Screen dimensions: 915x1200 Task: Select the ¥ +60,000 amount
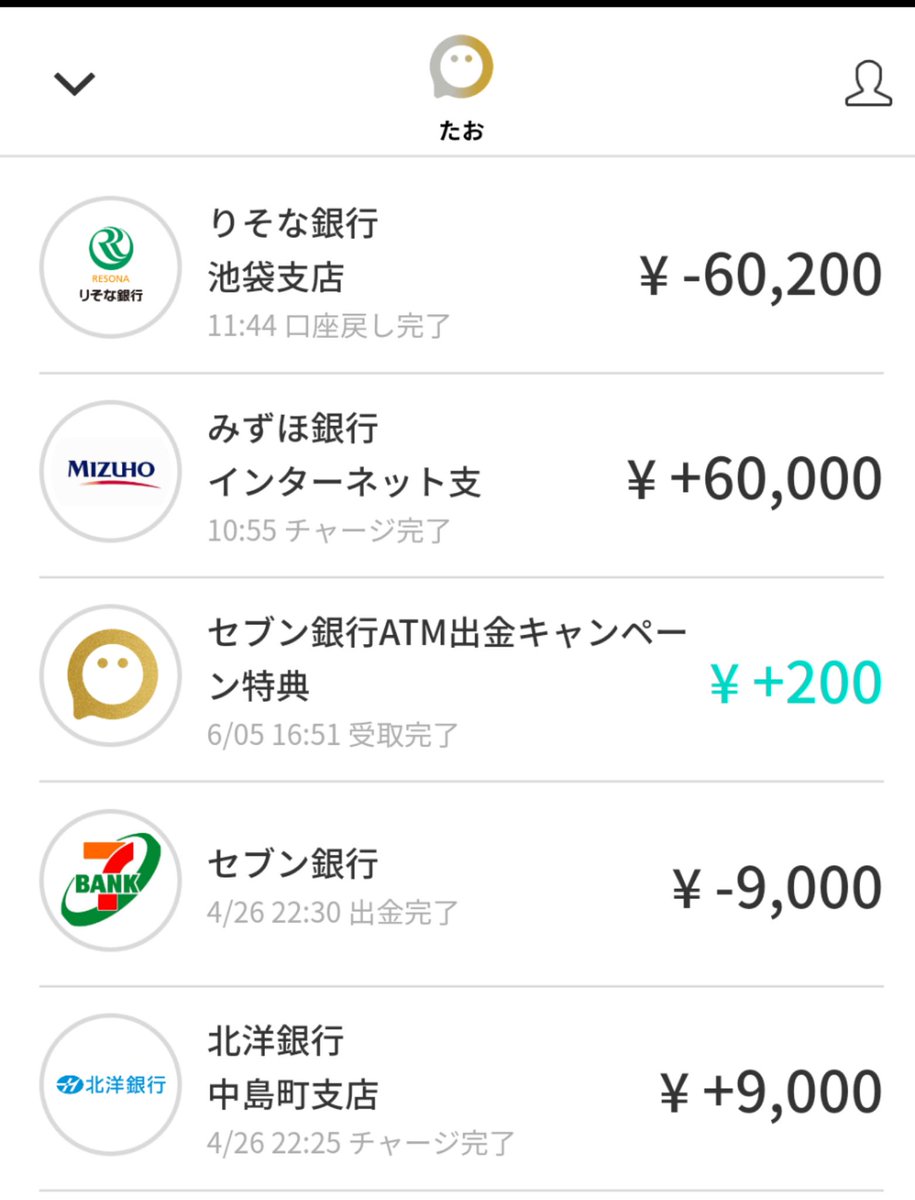755,480
